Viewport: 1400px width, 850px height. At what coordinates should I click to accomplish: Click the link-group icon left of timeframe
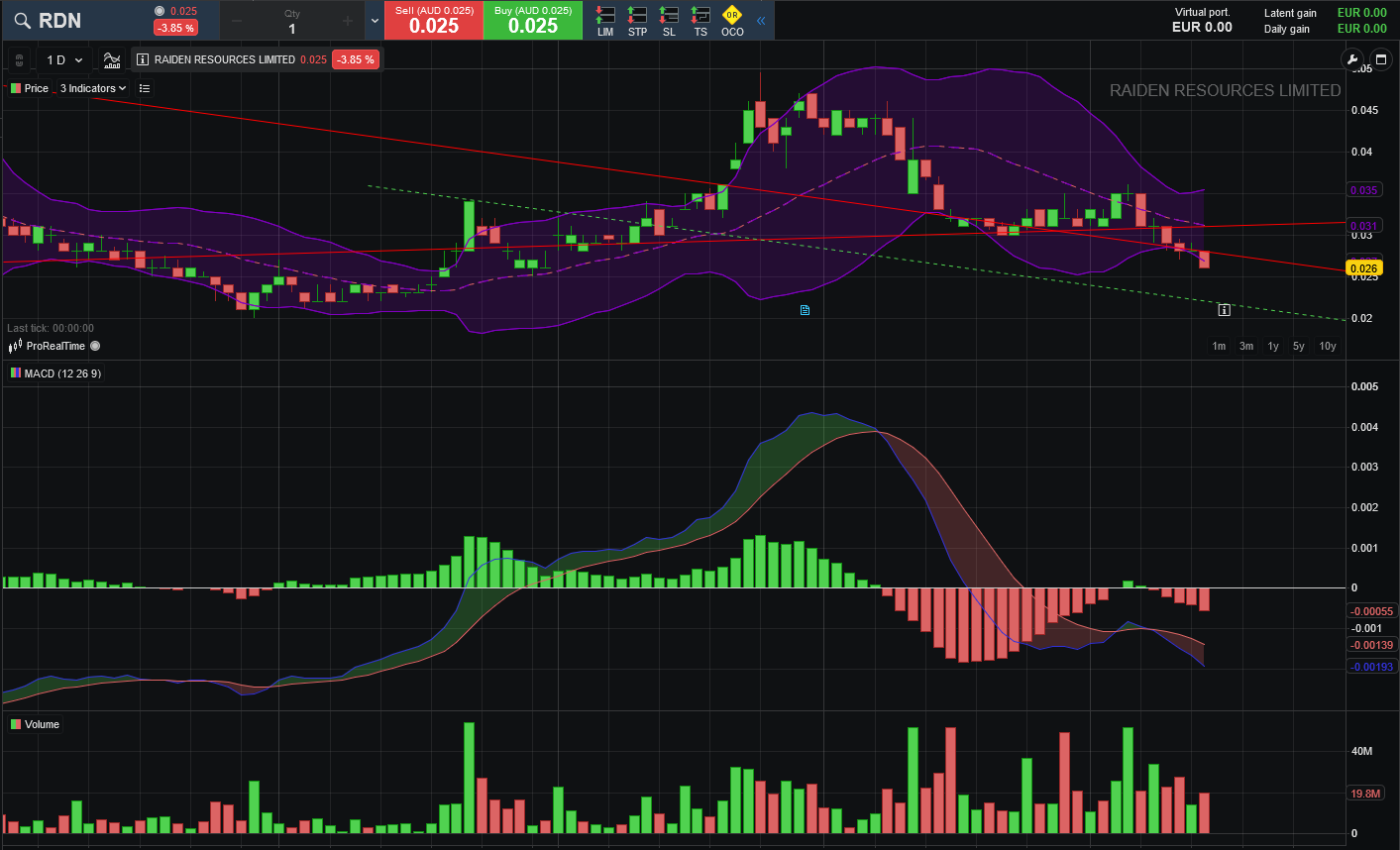tap(20, 60)
